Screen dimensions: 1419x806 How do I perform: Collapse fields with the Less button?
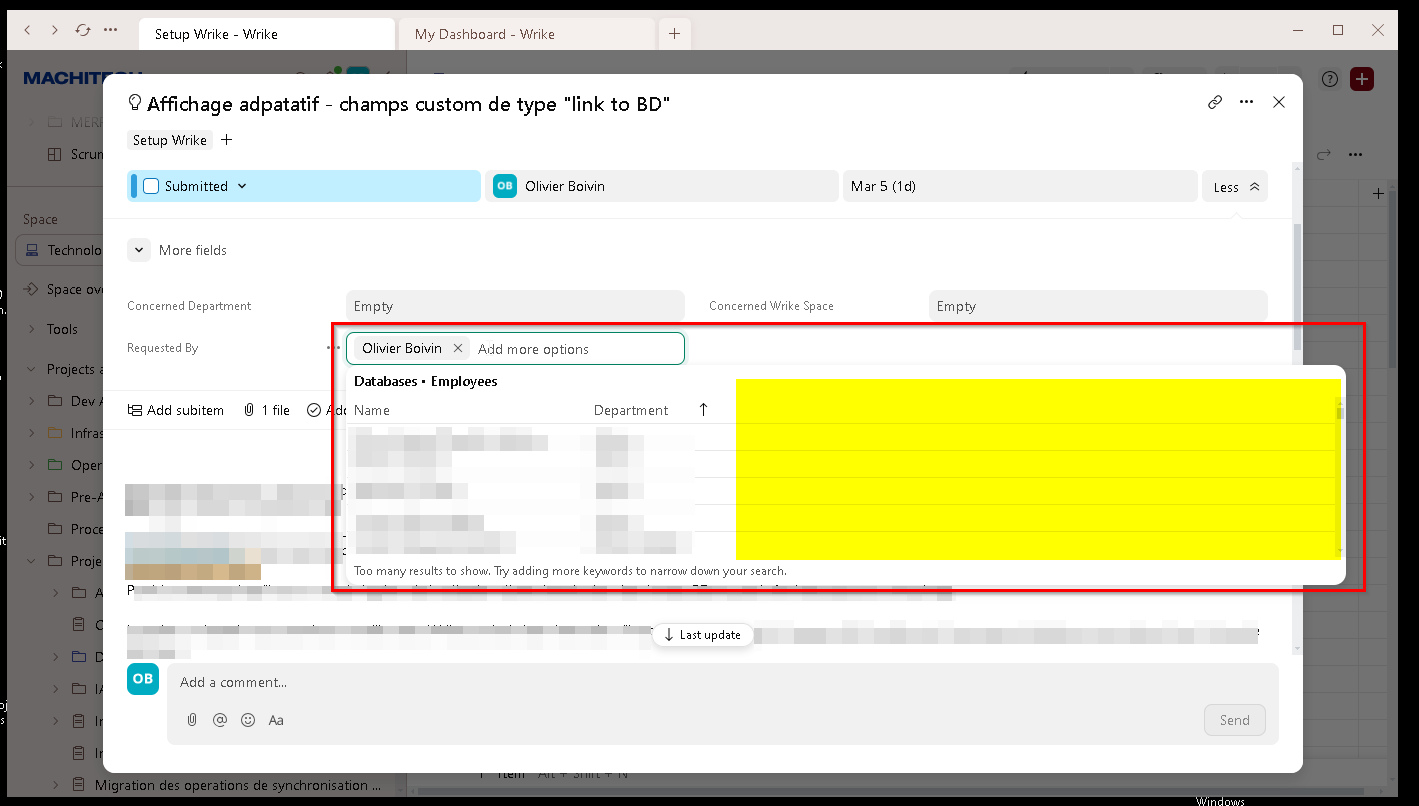tap(1235, 187)
